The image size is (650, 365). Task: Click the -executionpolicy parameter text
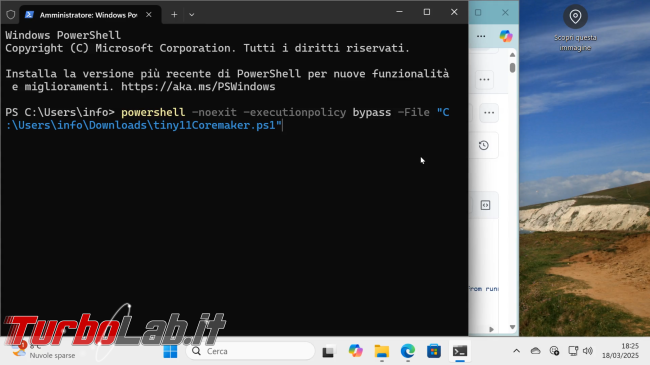(x=294, y=112)
